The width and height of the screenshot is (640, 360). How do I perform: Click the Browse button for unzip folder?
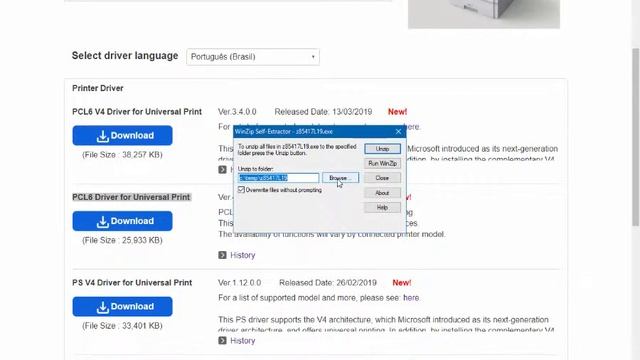click(340, 178)
